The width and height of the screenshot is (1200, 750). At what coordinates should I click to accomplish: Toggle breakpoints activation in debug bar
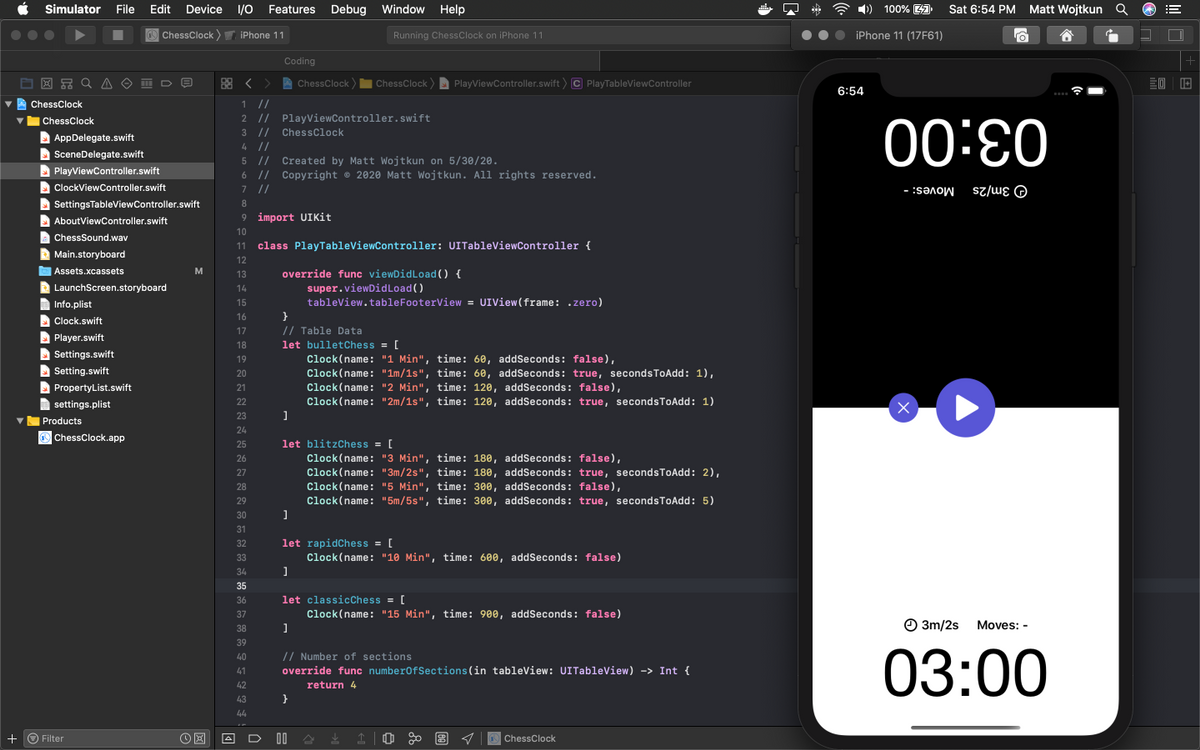click(x=255, y=738)
